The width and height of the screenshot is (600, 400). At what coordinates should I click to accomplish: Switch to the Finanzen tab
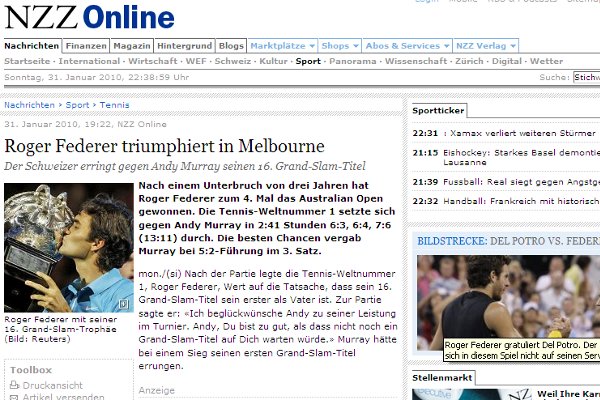tap(87, 46)
